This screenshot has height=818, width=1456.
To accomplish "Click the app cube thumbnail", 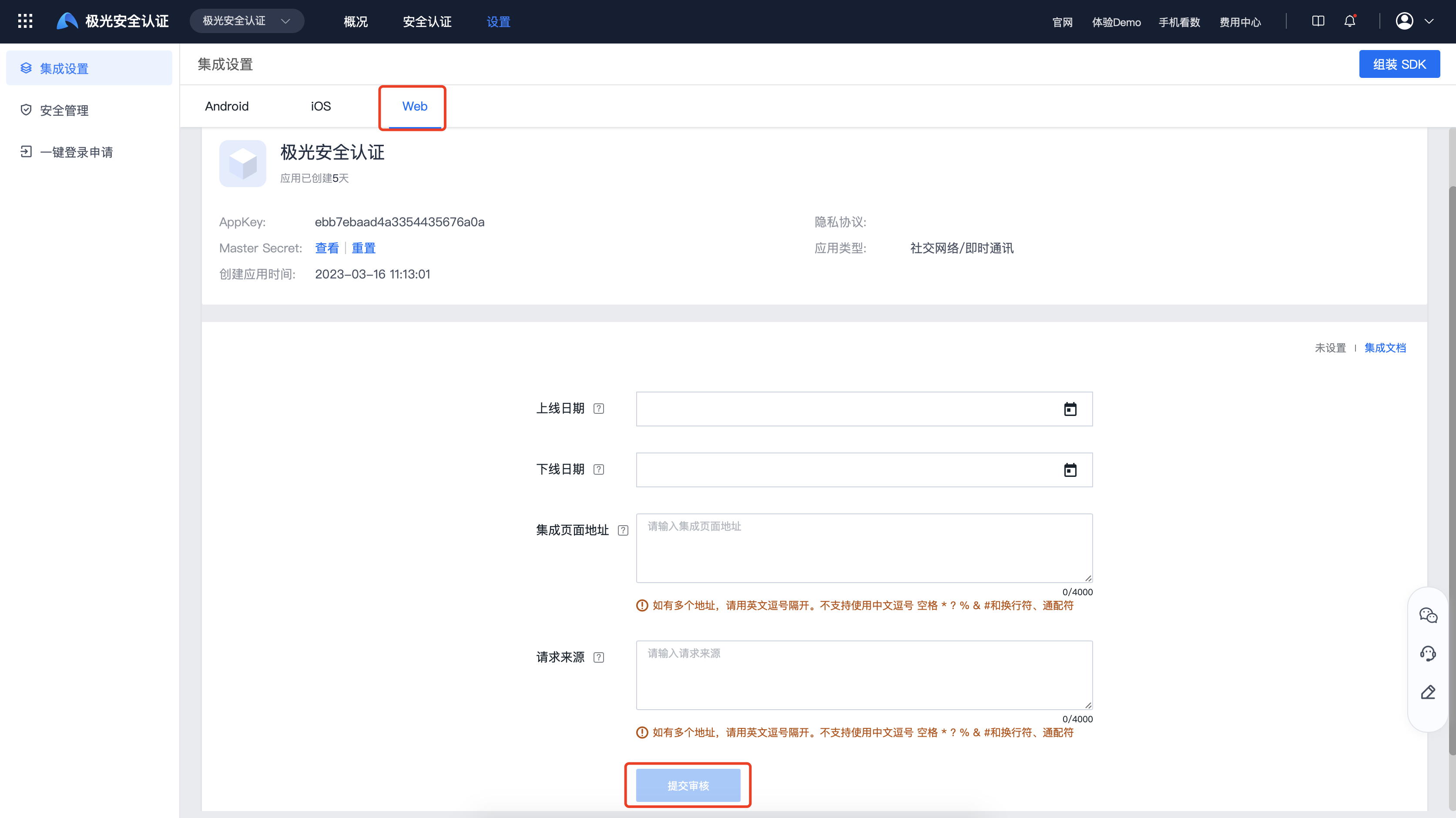I will 242,163.
